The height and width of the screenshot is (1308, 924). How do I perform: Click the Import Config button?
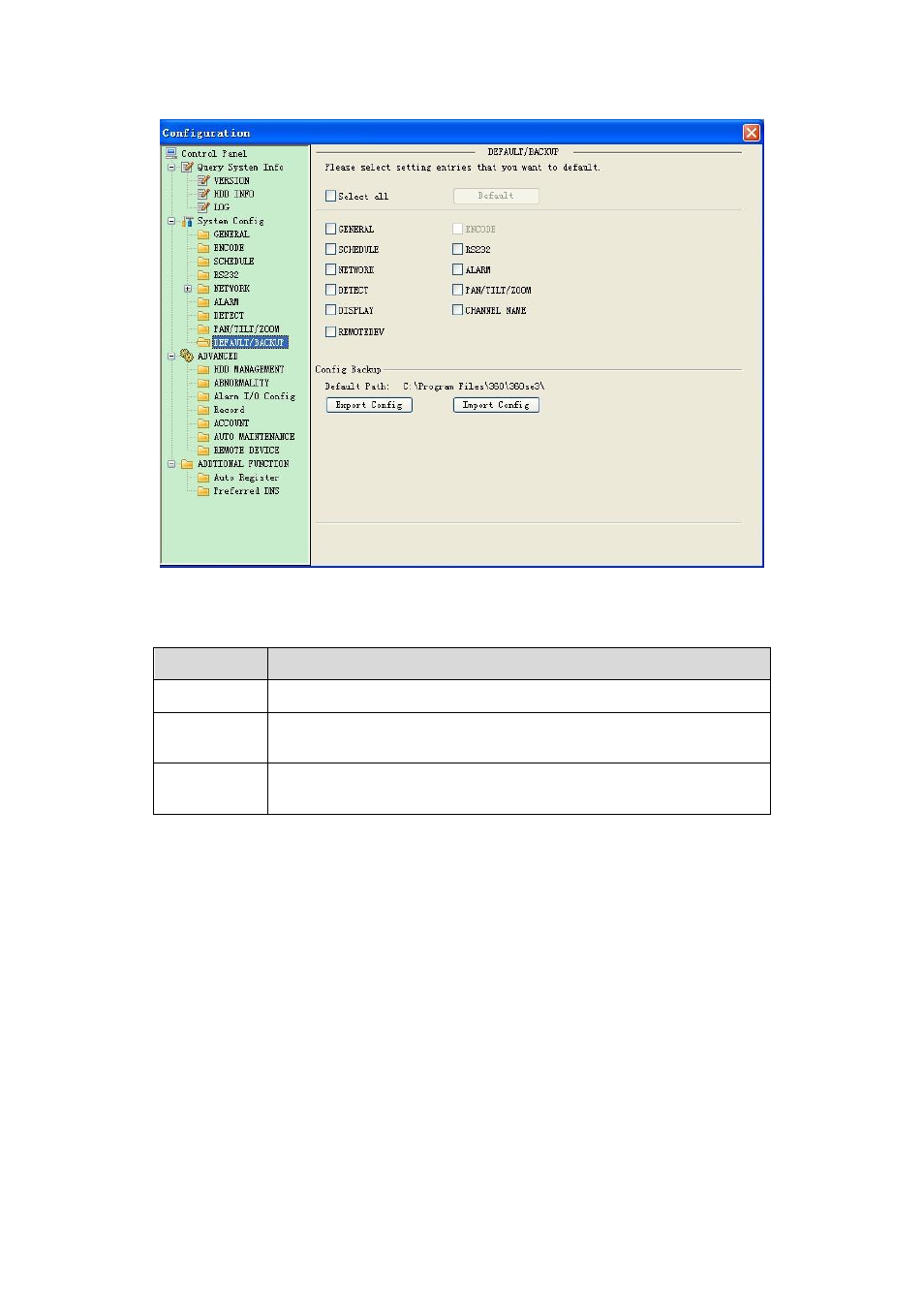pyautogui.click(x=496, y=405)
